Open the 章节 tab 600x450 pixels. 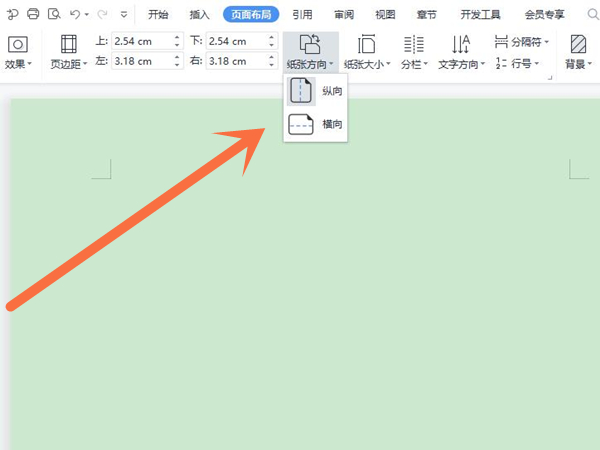tap(426, 15)
